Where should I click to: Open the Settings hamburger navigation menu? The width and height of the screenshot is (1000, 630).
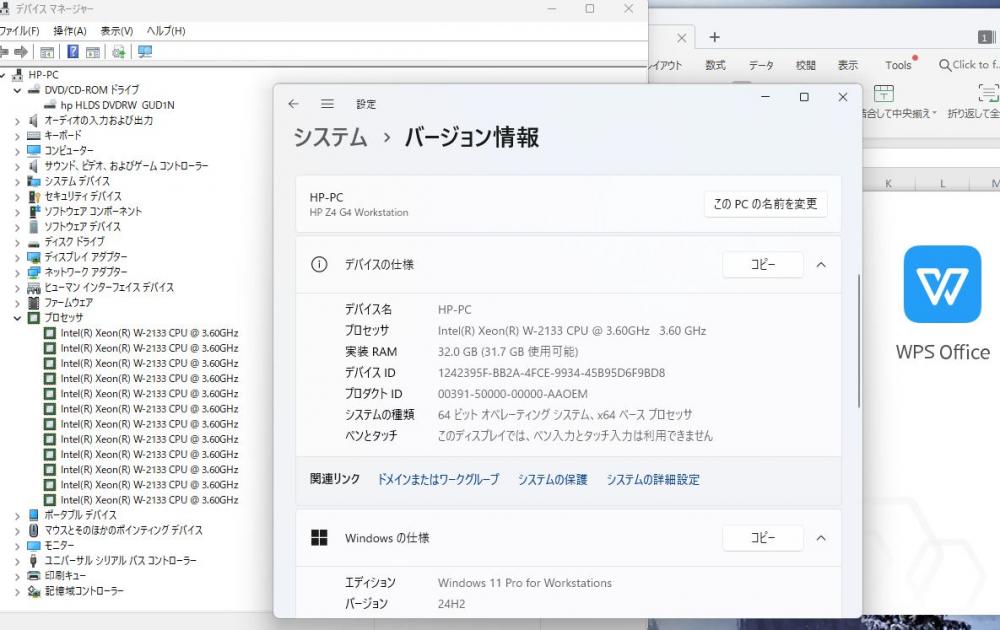coord(327,104)
